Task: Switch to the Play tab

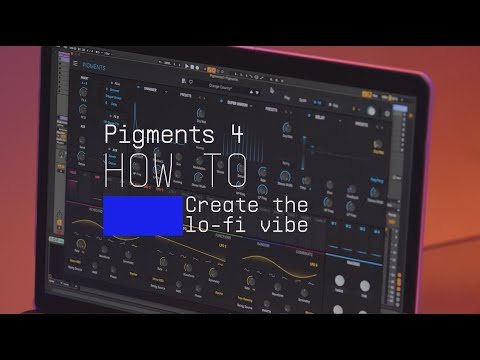Action: pos(287,98)
